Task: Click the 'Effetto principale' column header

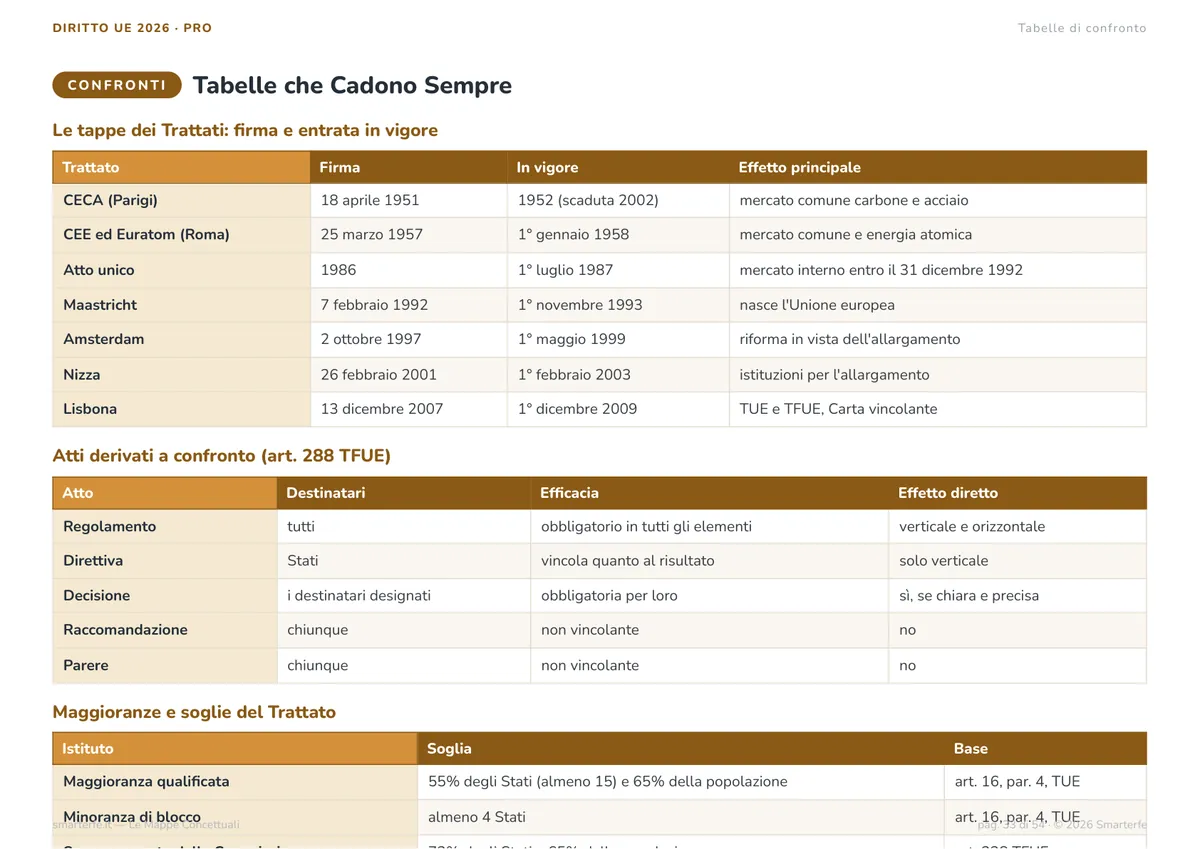Action: [x=938, y=167]
